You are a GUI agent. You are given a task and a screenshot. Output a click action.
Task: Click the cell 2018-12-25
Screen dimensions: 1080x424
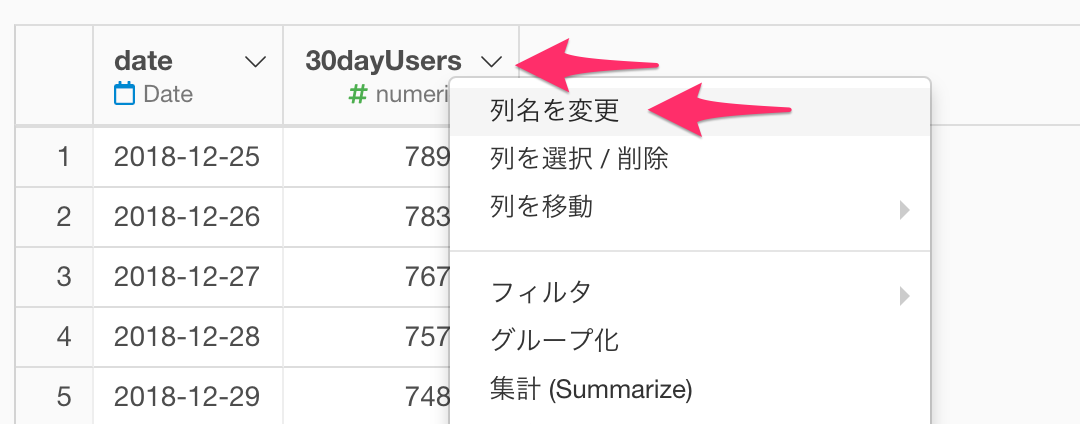click(187, 158)
